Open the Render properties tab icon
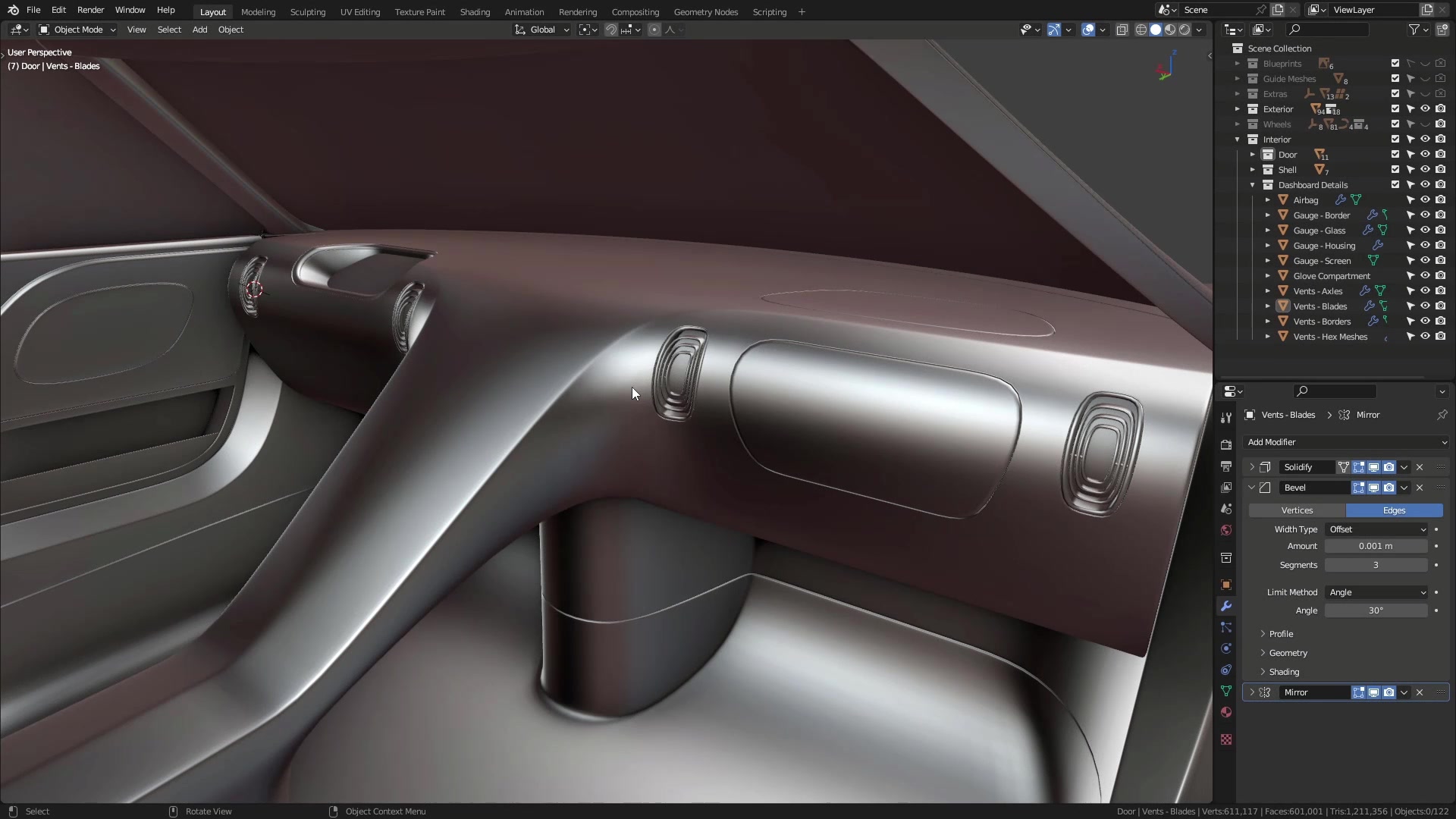The width and height of the screenshot is (1456, 819). coord(1226,445)
